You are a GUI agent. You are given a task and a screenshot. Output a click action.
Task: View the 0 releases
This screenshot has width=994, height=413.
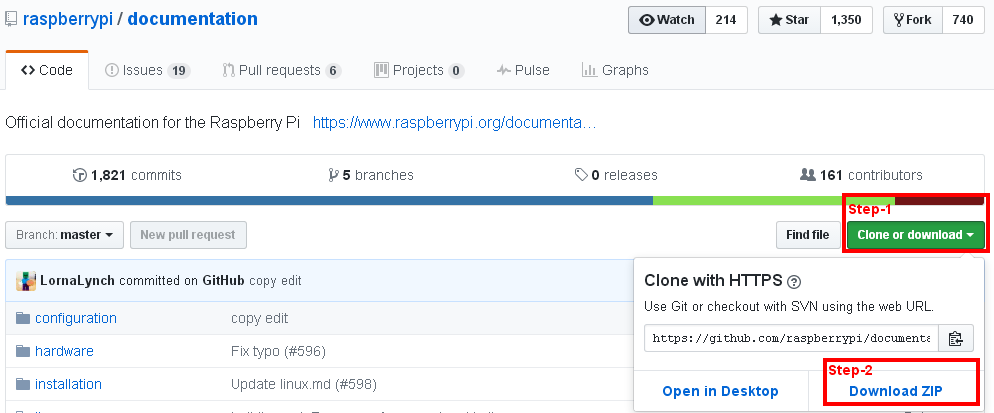[x=616, y=175]
